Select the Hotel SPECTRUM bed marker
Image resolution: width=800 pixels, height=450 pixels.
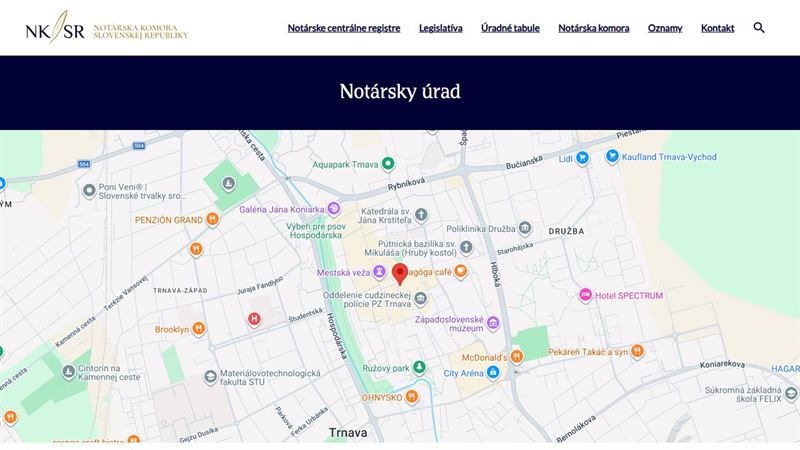tap(585, 295)
